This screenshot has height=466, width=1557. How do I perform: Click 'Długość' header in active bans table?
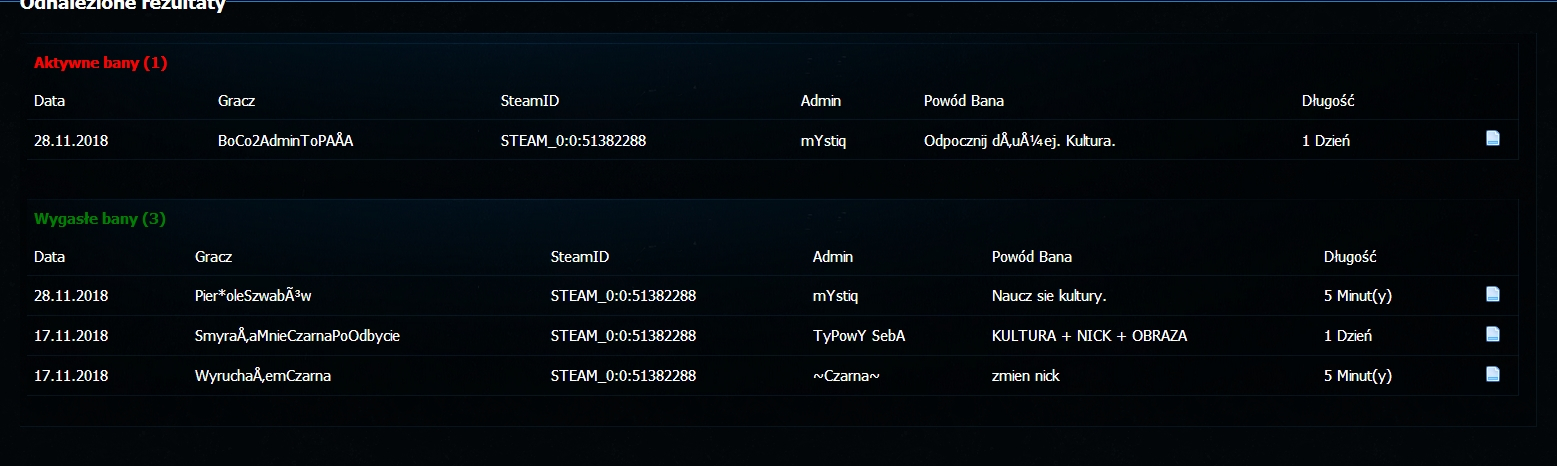click(1327, 101)
